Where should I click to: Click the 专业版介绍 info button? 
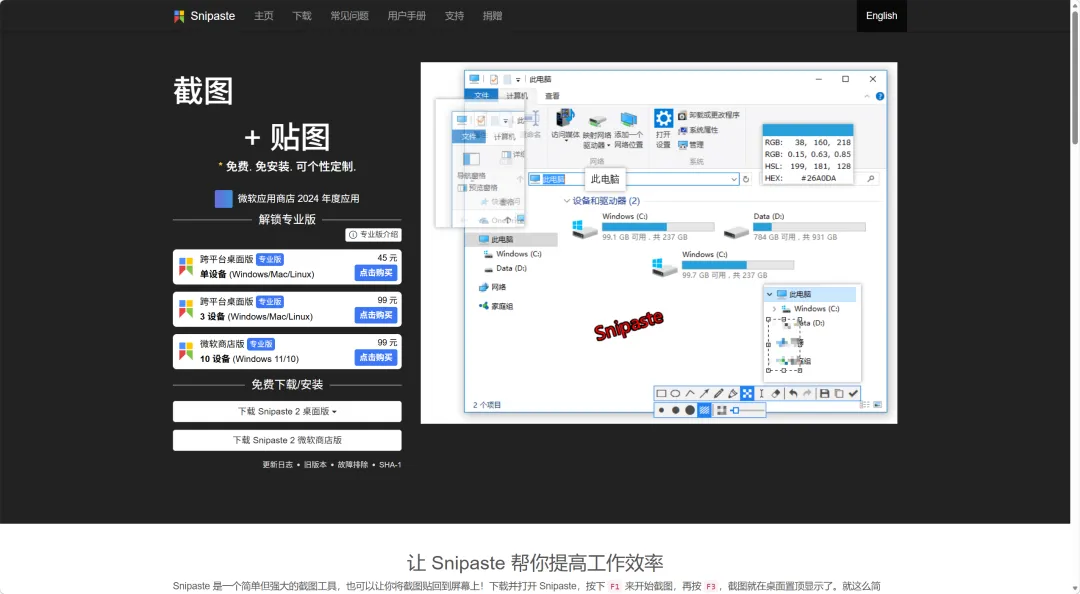tap(373, 235)
